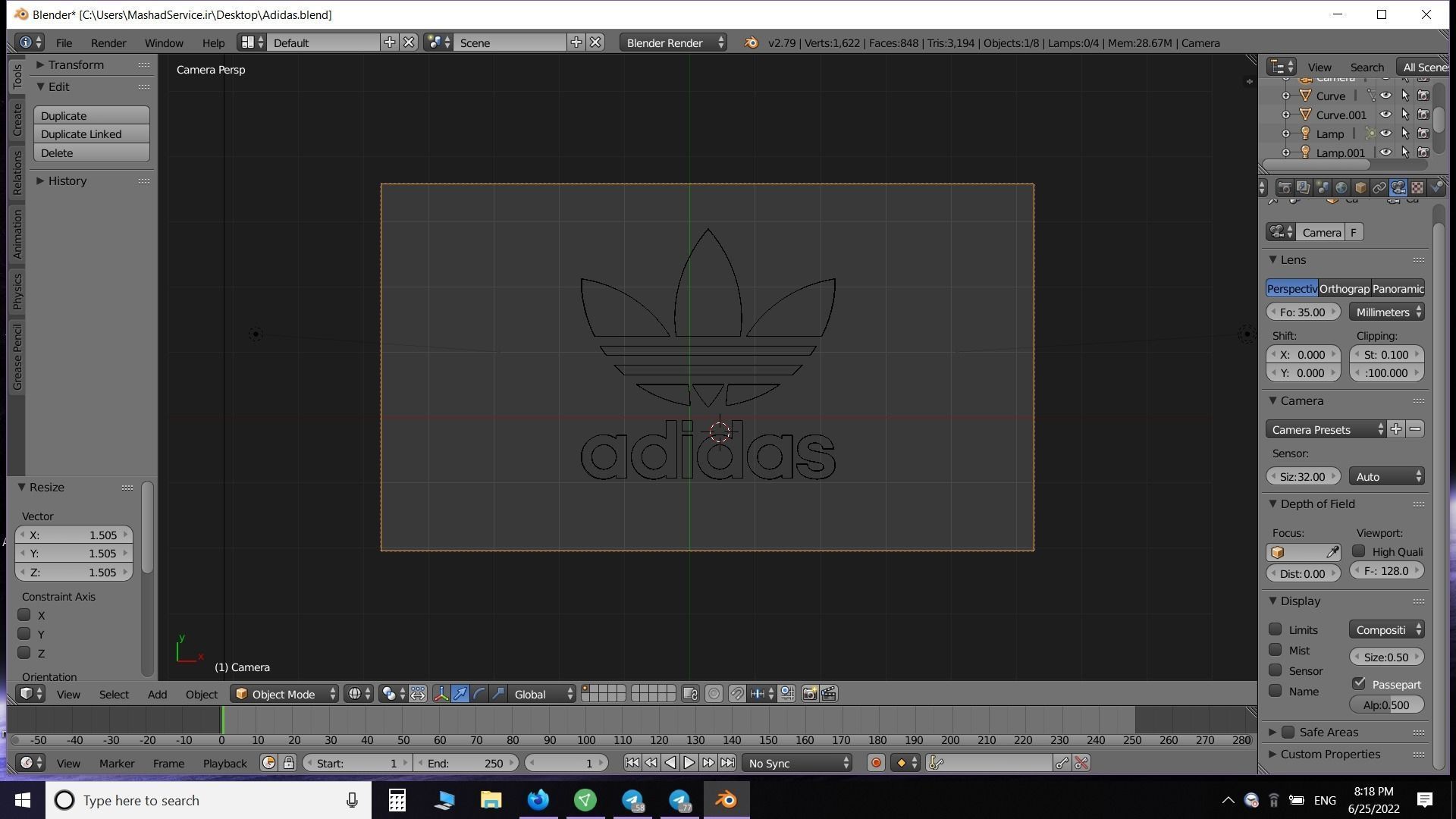Click the Delete button
Screen dimensions: 1456x819
(x=92, y=153)
